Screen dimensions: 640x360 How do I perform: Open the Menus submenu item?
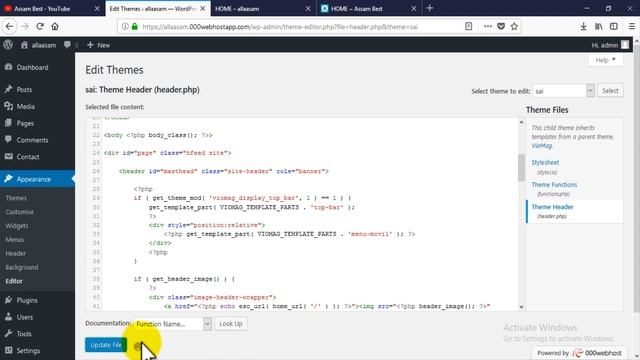pyautogui.click(x=15, y=240)
